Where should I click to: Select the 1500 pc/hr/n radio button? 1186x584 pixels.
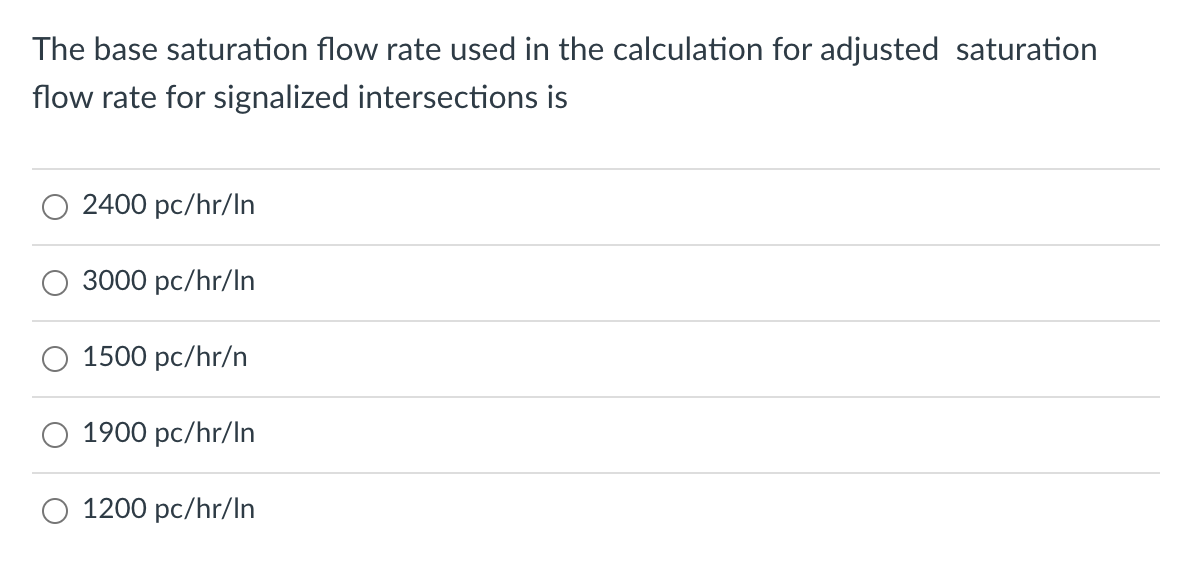click(x=55, y=358)
